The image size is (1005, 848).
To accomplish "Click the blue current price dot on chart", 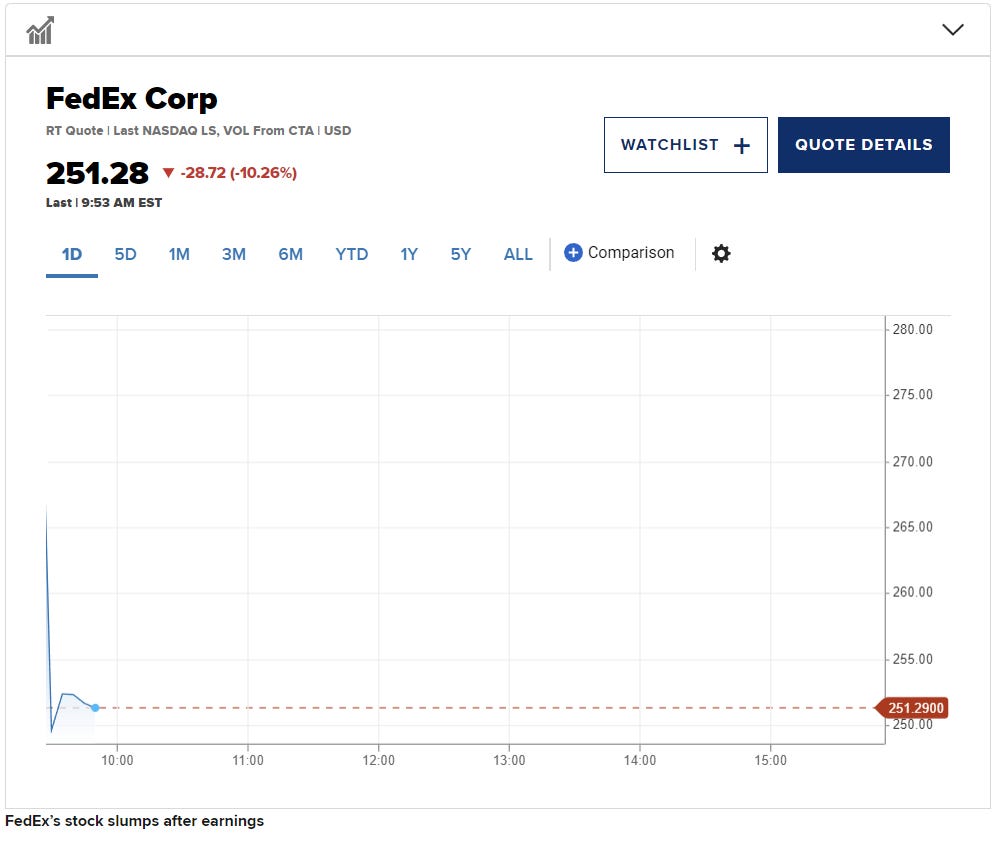I will point(95,708).
